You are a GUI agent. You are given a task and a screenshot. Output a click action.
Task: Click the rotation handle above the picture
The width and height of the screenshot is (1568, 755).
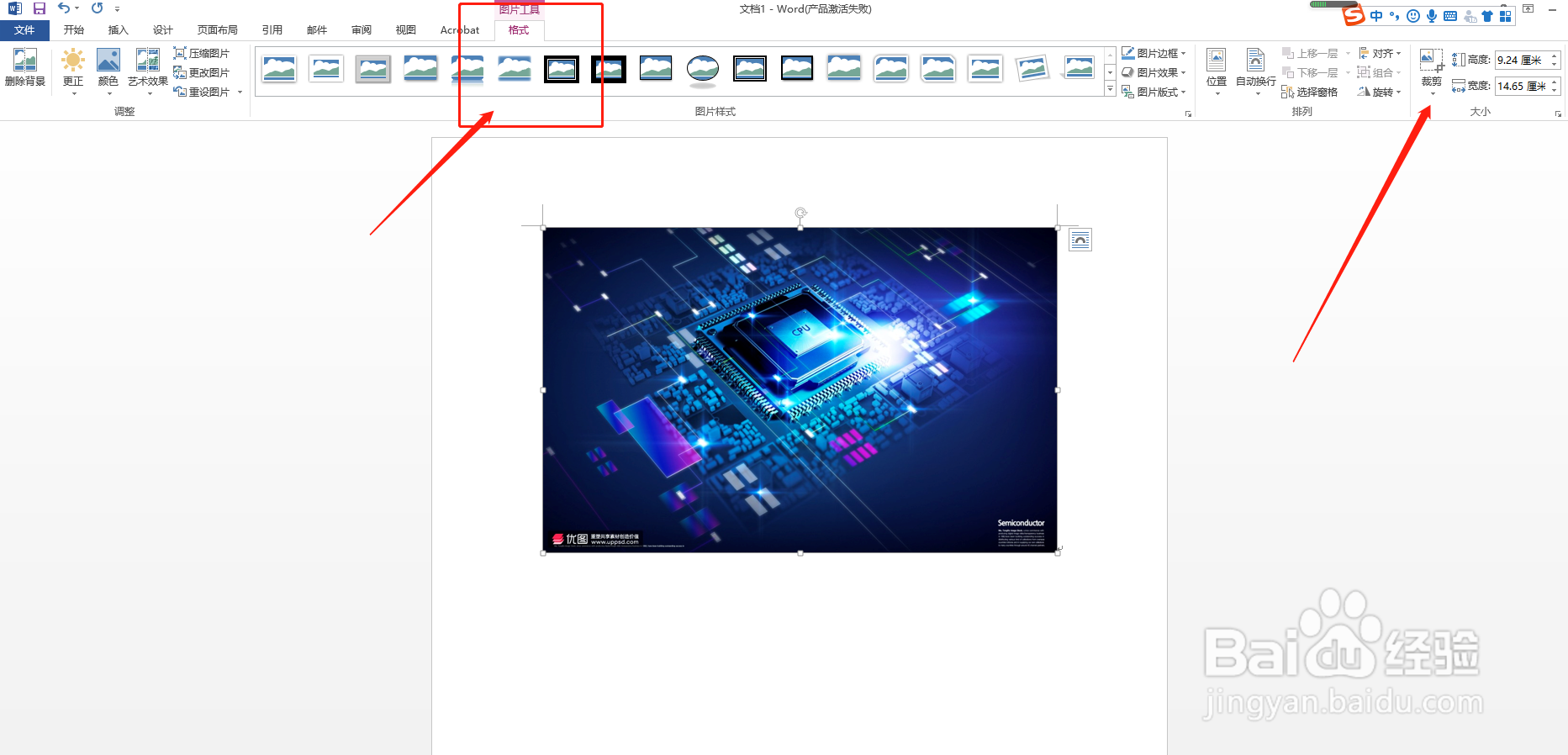pyautogui.click(x=800, y=213)
